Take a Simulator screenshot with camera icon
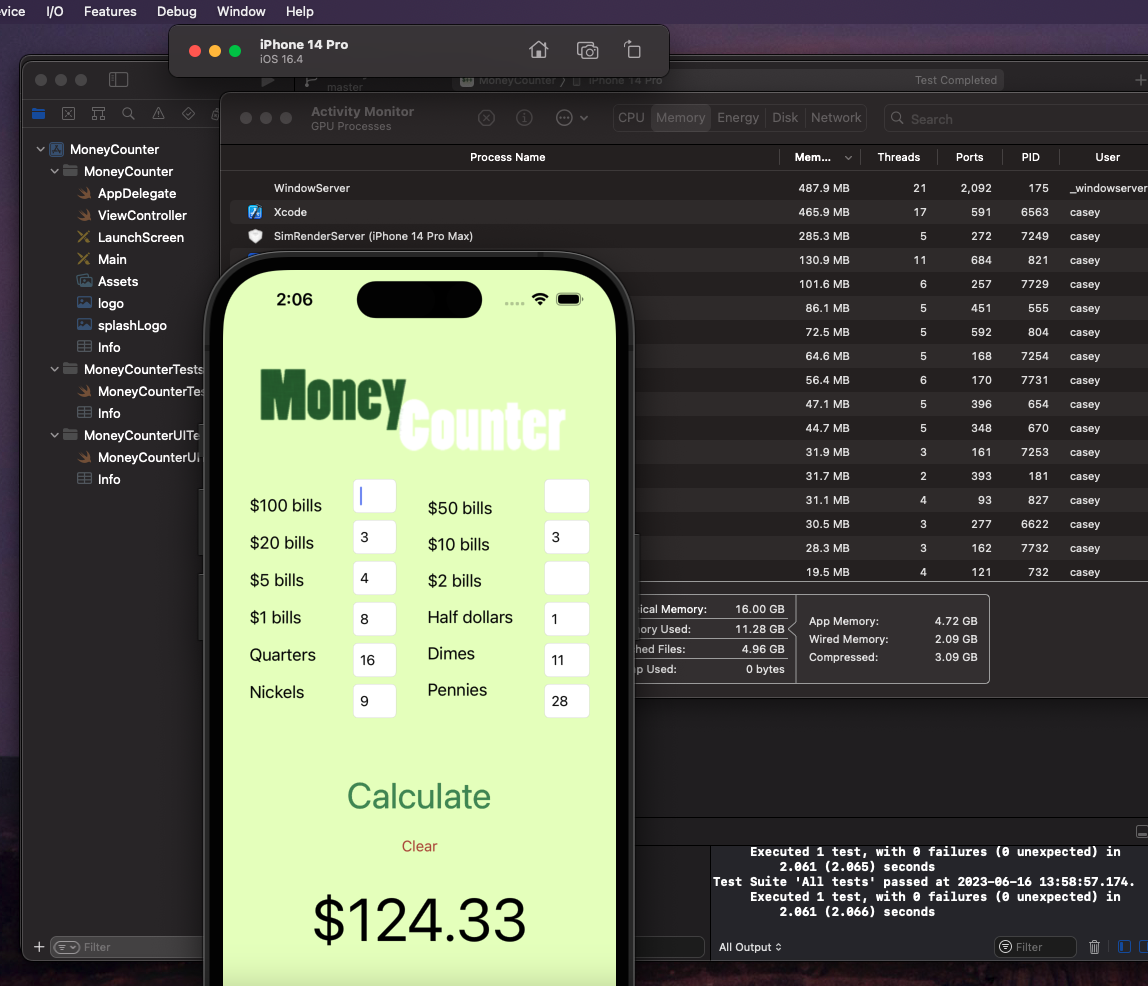This screenshot has width=1148, height=986. [x=587, y=50]
